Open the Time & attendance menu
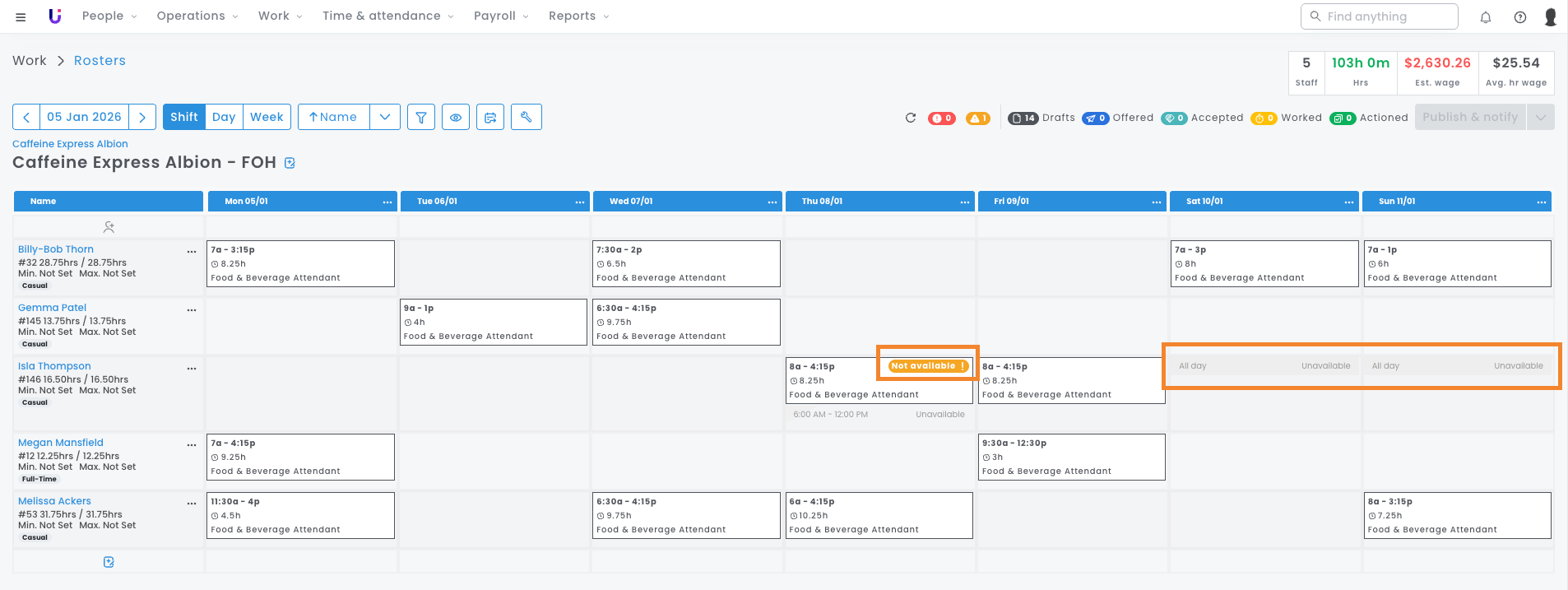This screenshot has height=590, width=1568. (x=387, y=16)
